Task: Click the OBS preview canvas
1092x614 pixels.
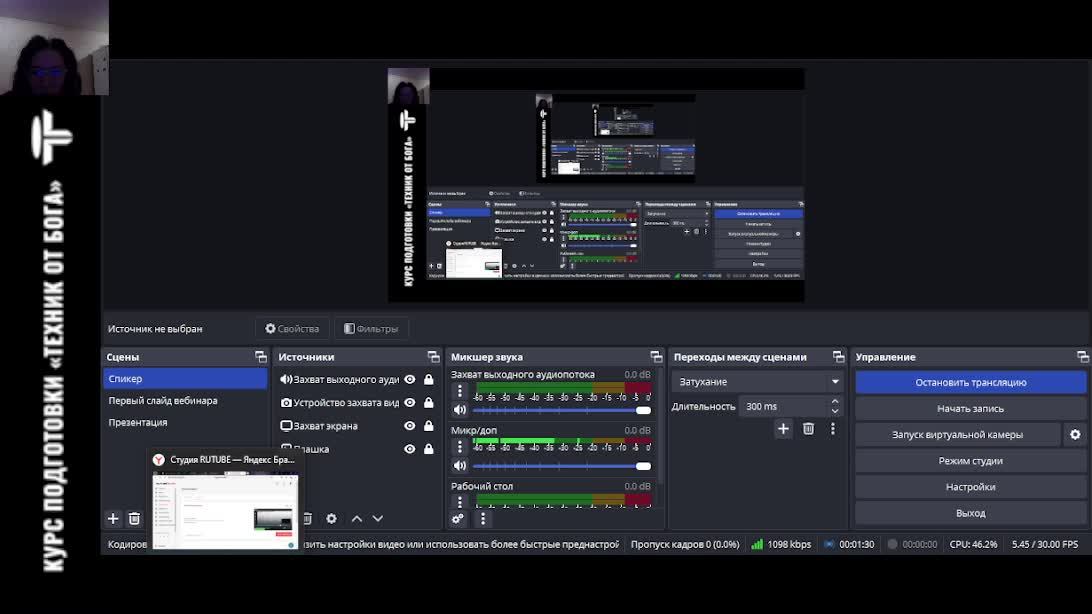Action: point(596,185)
